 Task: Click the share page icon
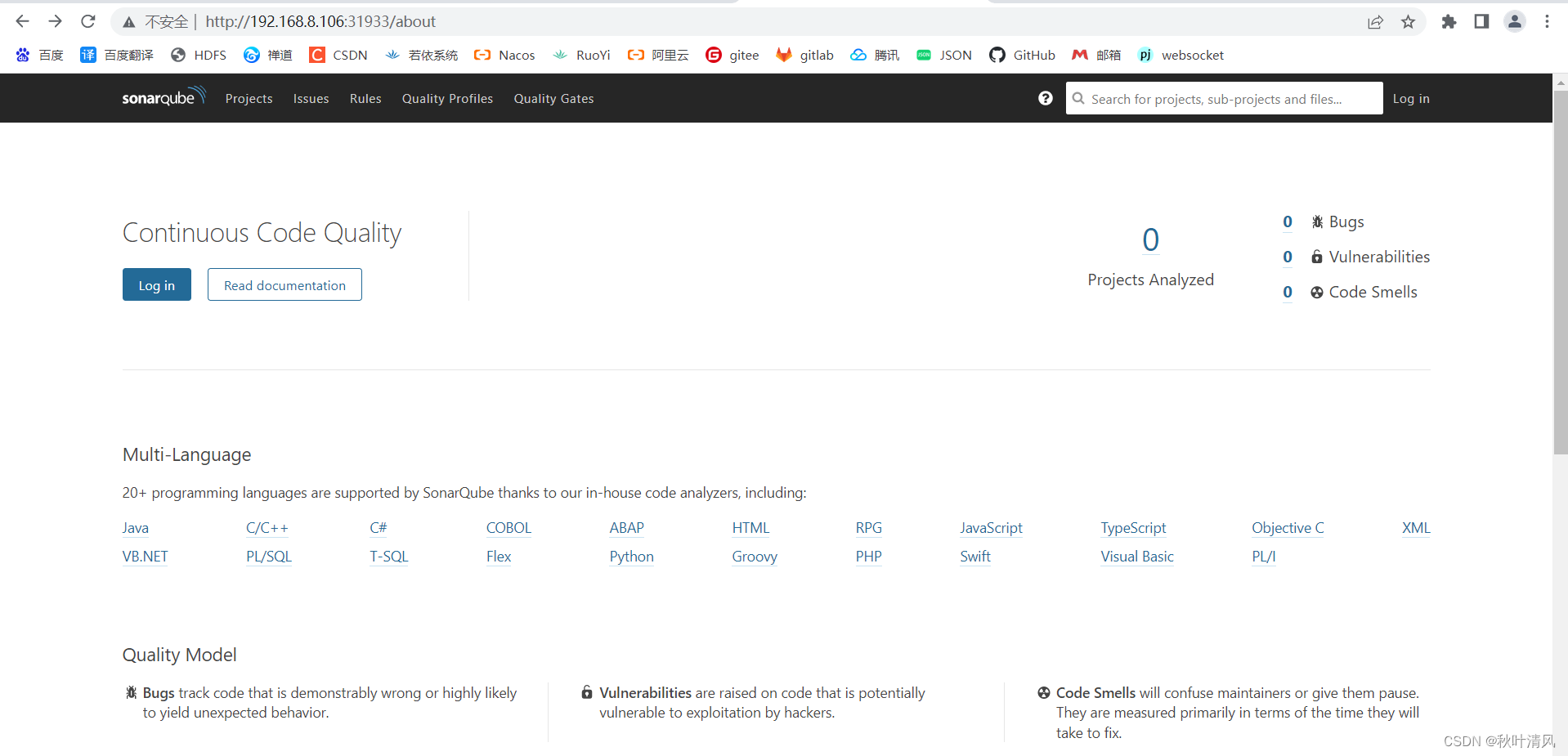[x=1375, y=22]
